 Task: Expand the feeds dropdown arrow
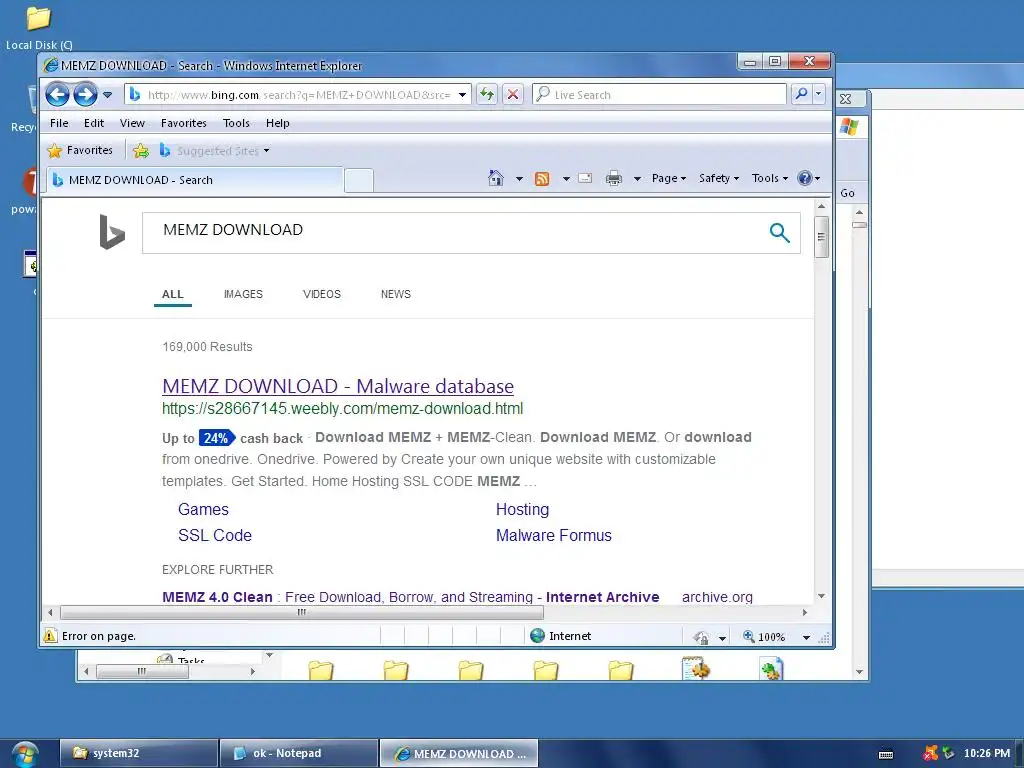click(566, 178)
